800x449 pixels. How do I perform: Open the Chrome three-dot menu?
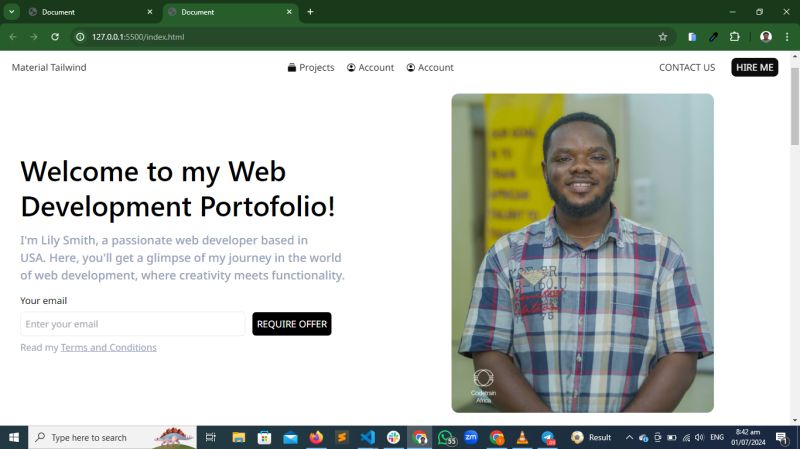click(787, 37)
